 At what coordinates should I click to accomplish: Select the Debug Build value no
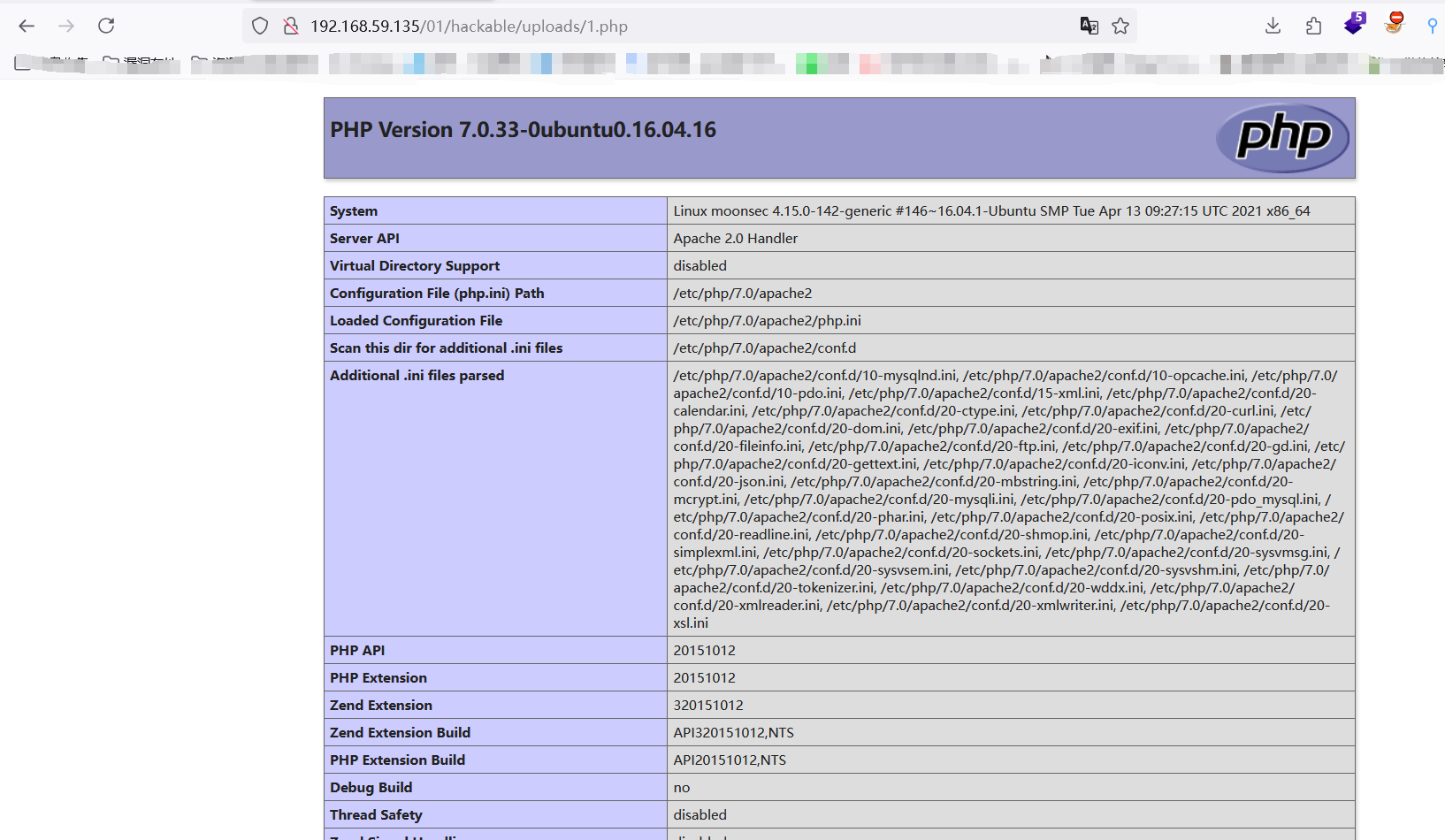[681, 787]
